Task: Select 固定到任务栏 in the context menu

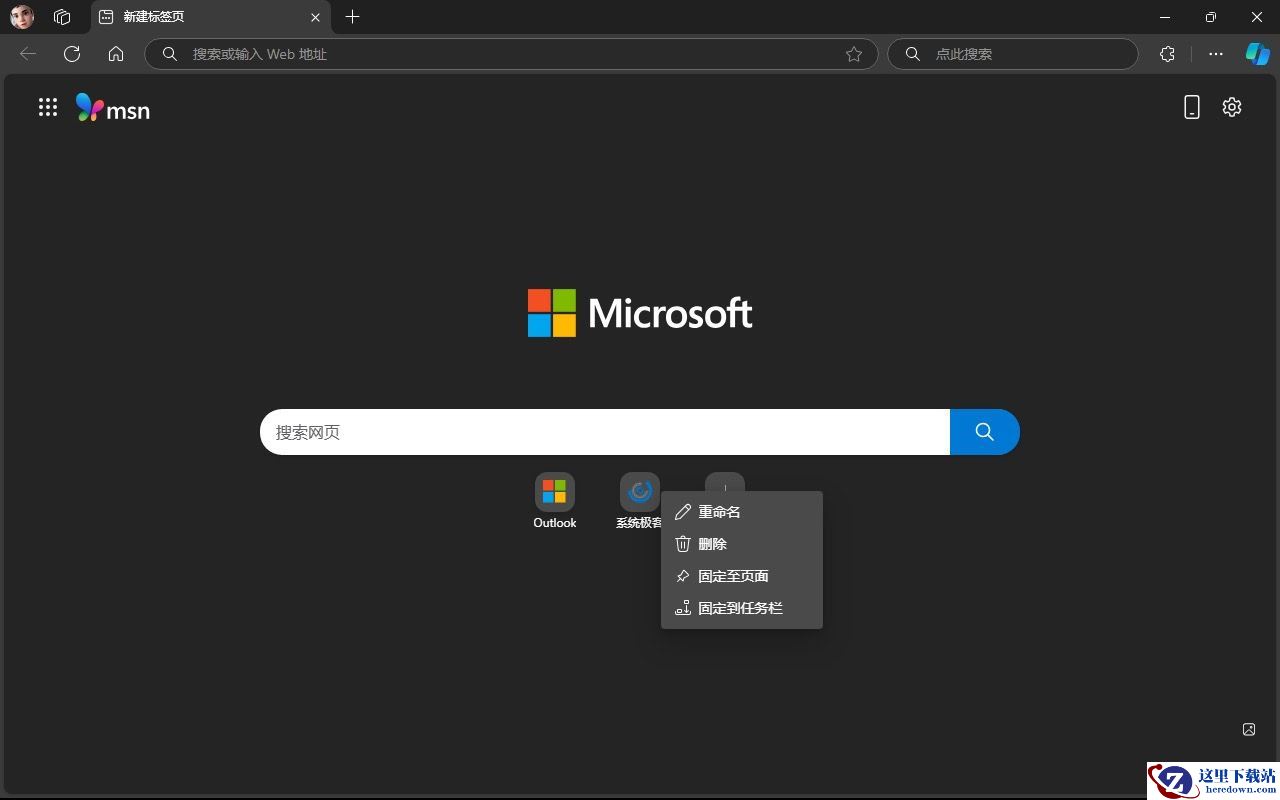Action: coord(742,608)
